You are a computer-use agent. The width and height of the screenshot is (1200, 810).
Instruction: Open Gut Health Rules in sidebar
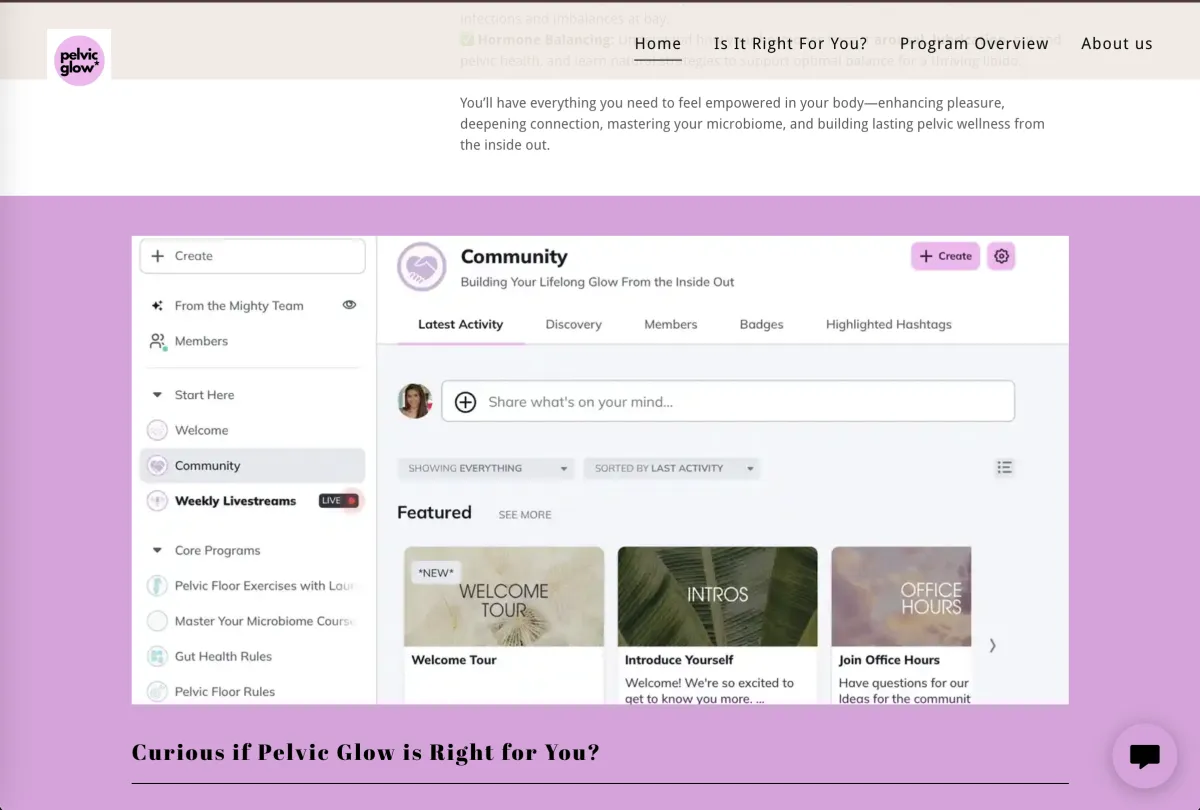coord(223,656)
